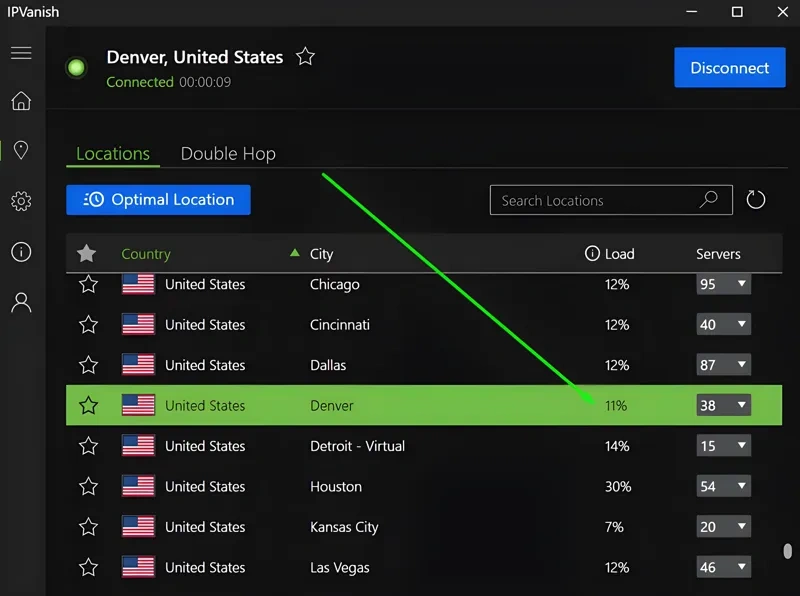Click the Optimal Location button
This screenshot has width=800, height=596.
(x=158, y=200)
